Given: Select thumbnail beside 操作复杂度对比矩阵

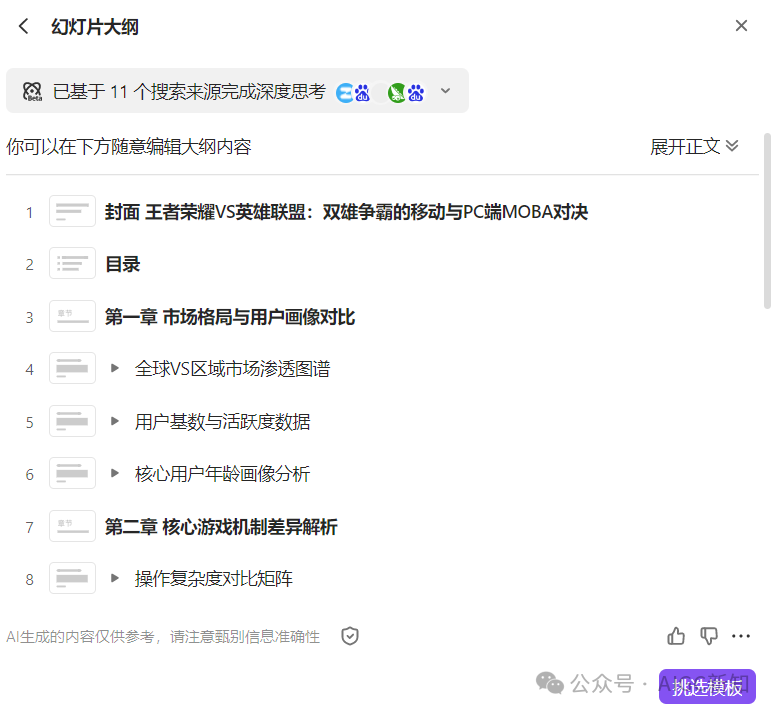Looking at the screenshot, I should pos(72,578).
